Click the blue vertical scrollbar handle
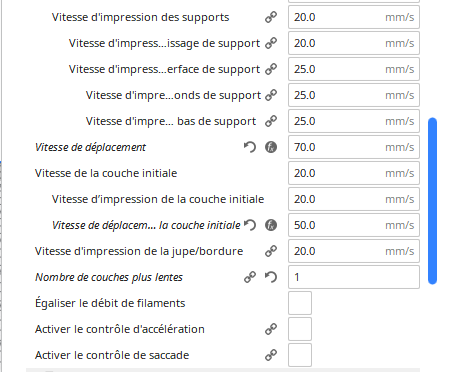This screenshot has width=453, height=372. tap(432, 201)
